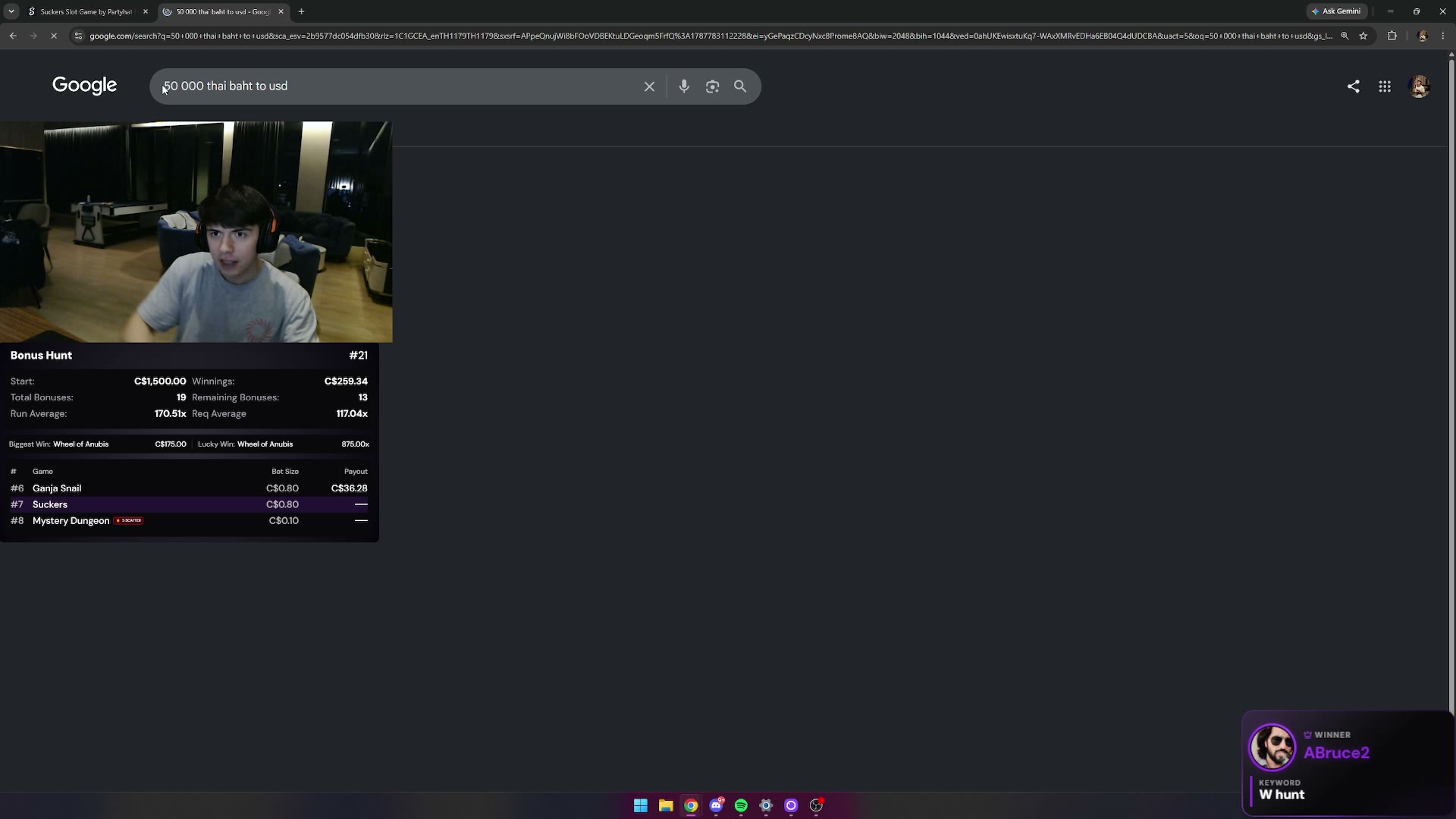Click the Mystery Dungeon row

point(189,521)
